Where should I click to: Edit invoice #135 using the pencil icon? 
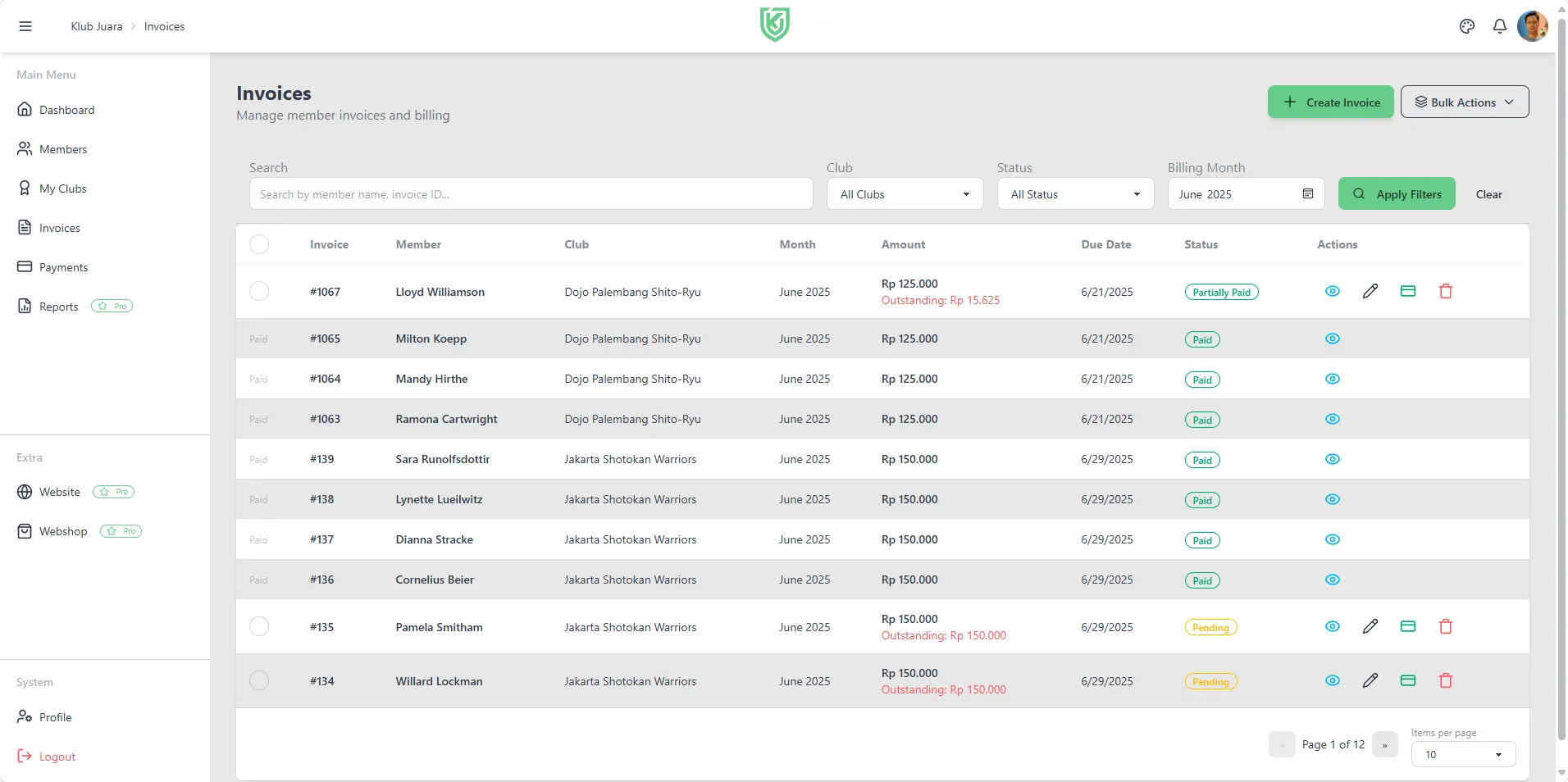pyautogui.click(x=1370, y=626)
